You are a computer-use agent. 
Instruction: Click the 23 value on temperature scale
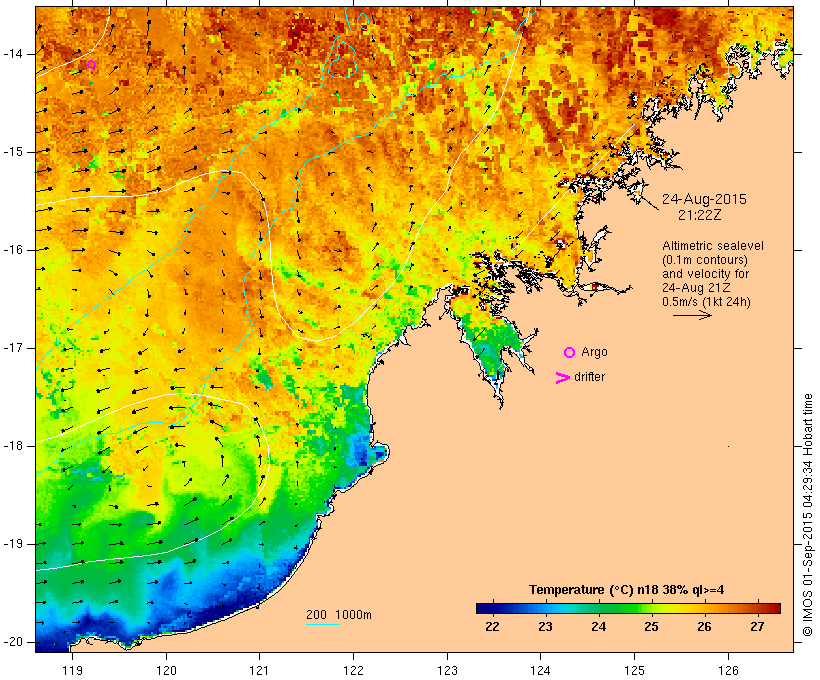click(x=545, y=627)
